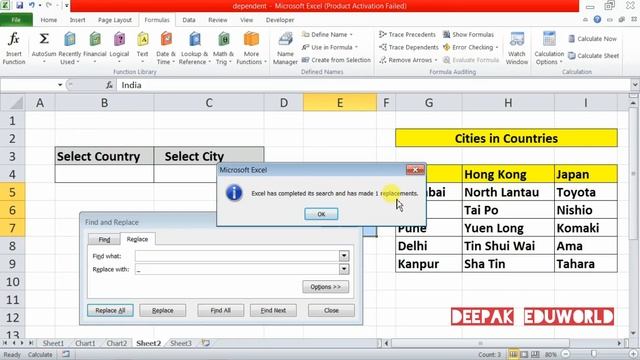Select the cell containing Kanpur
This screenshot has height=360, width=640.
point(429,264)
